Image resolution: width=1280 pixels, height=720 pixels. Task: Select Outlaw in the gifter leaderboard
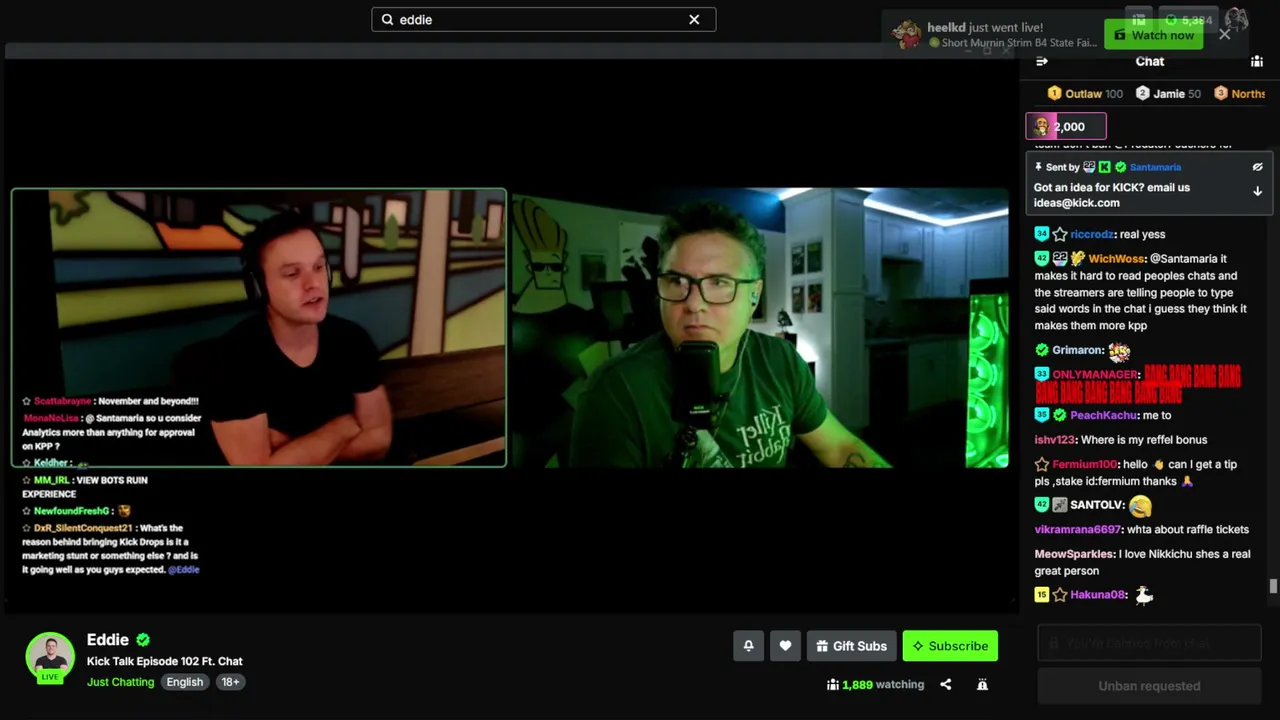1085,93
